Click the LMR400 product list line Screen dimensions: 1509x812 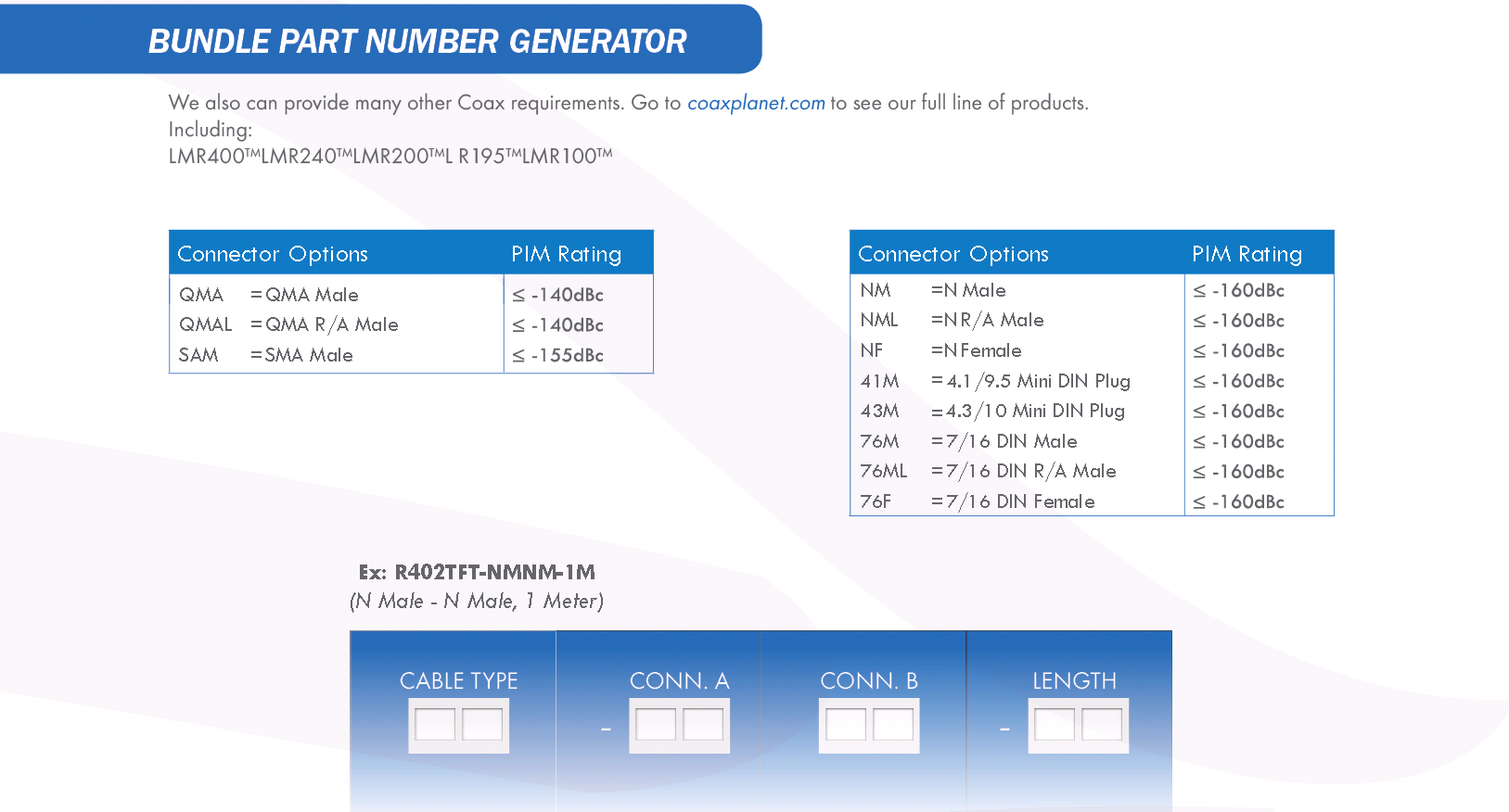[x=390, y=156]
